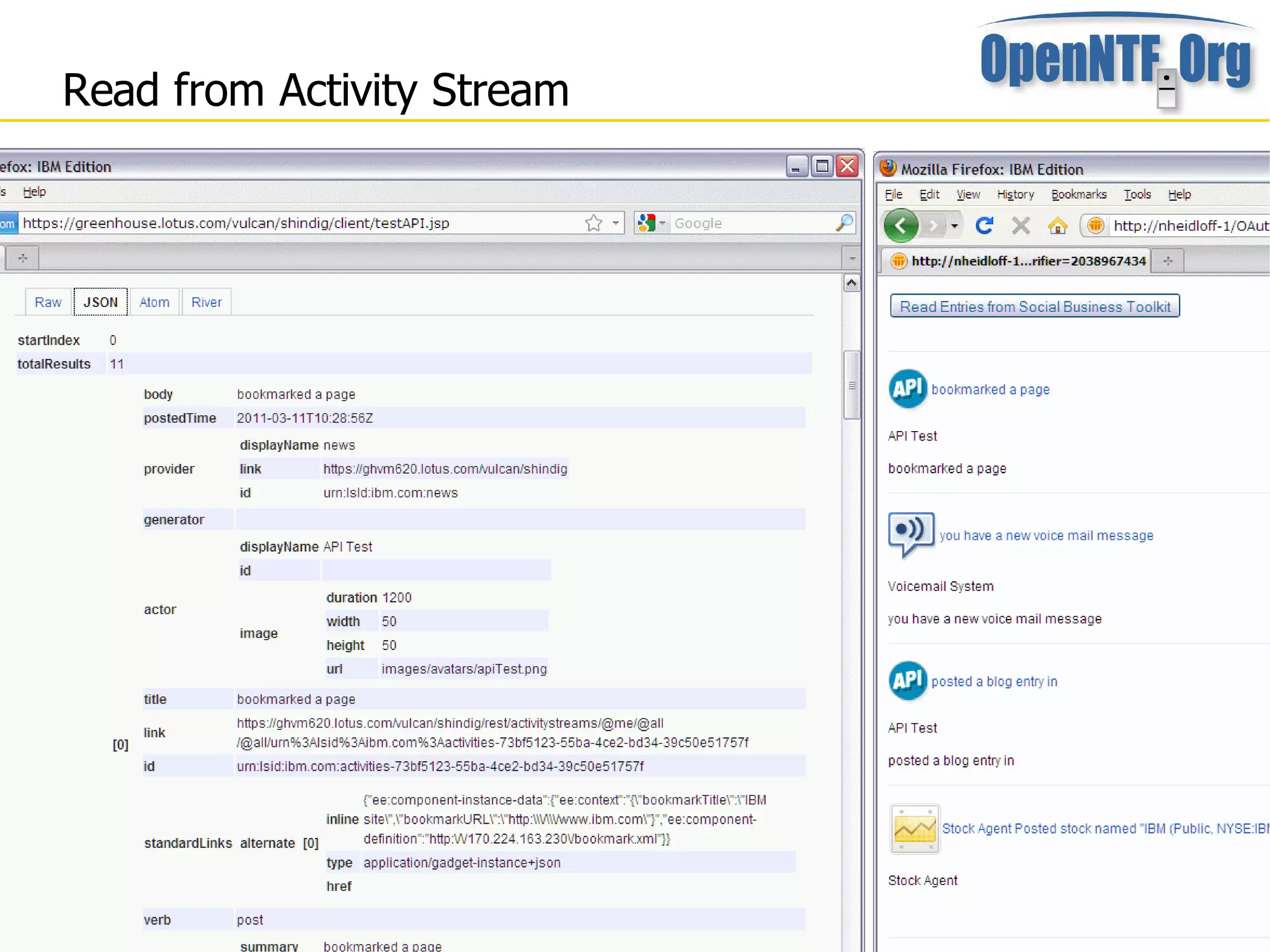Click the Back arrow in right Firefox window
Image resolution: width=1270 pixels, height=952 pixels.
pyautogui.click(x=901, y=225)
